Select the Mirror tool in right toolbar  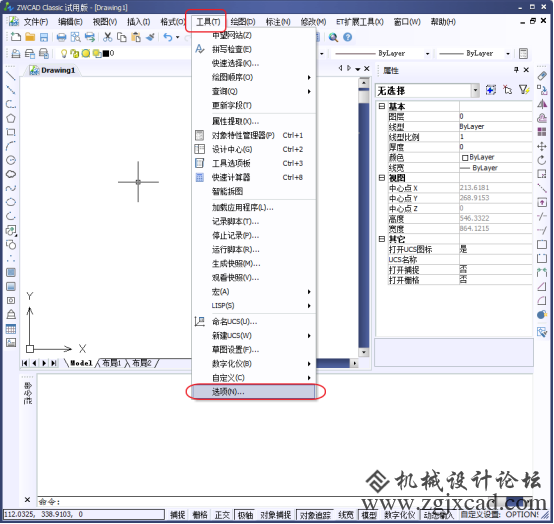click(x=542, y=104)
